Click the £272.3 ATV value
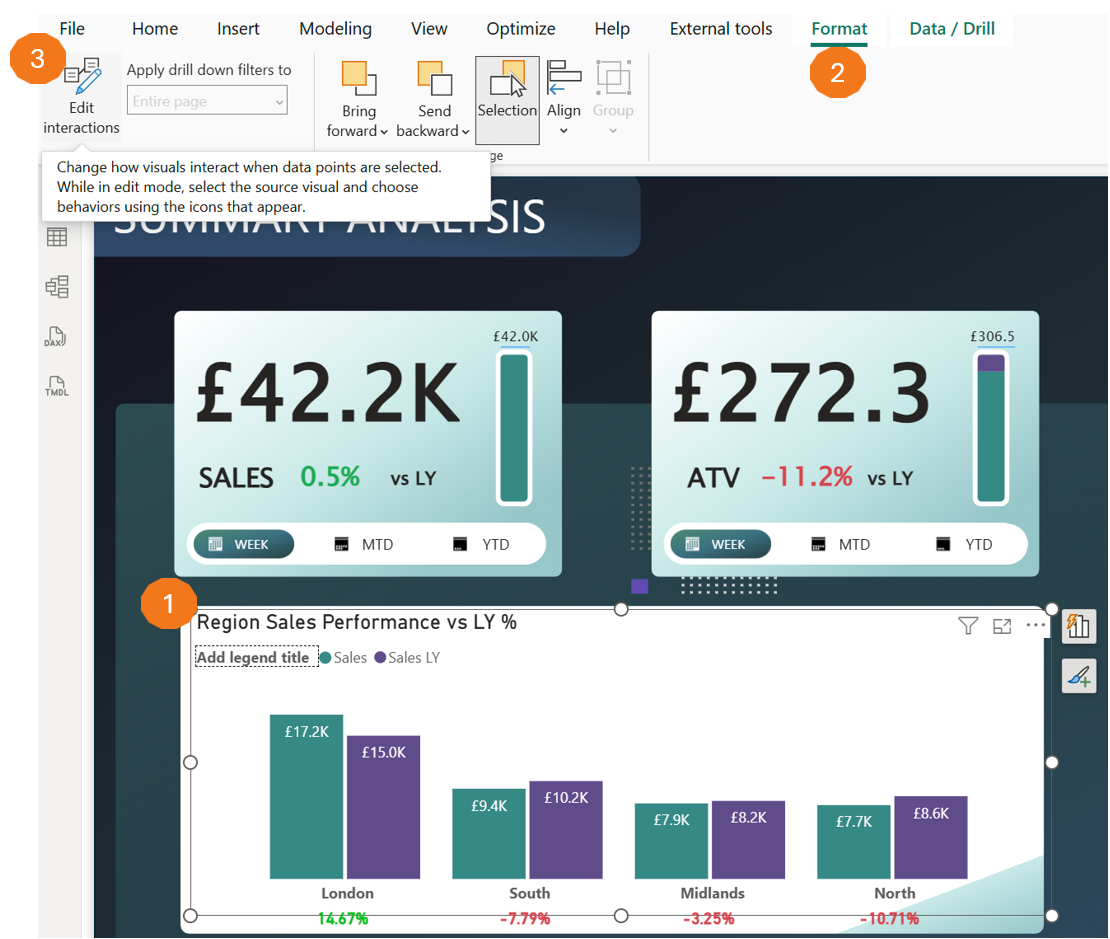The image size is (1110, 939). 801,392
